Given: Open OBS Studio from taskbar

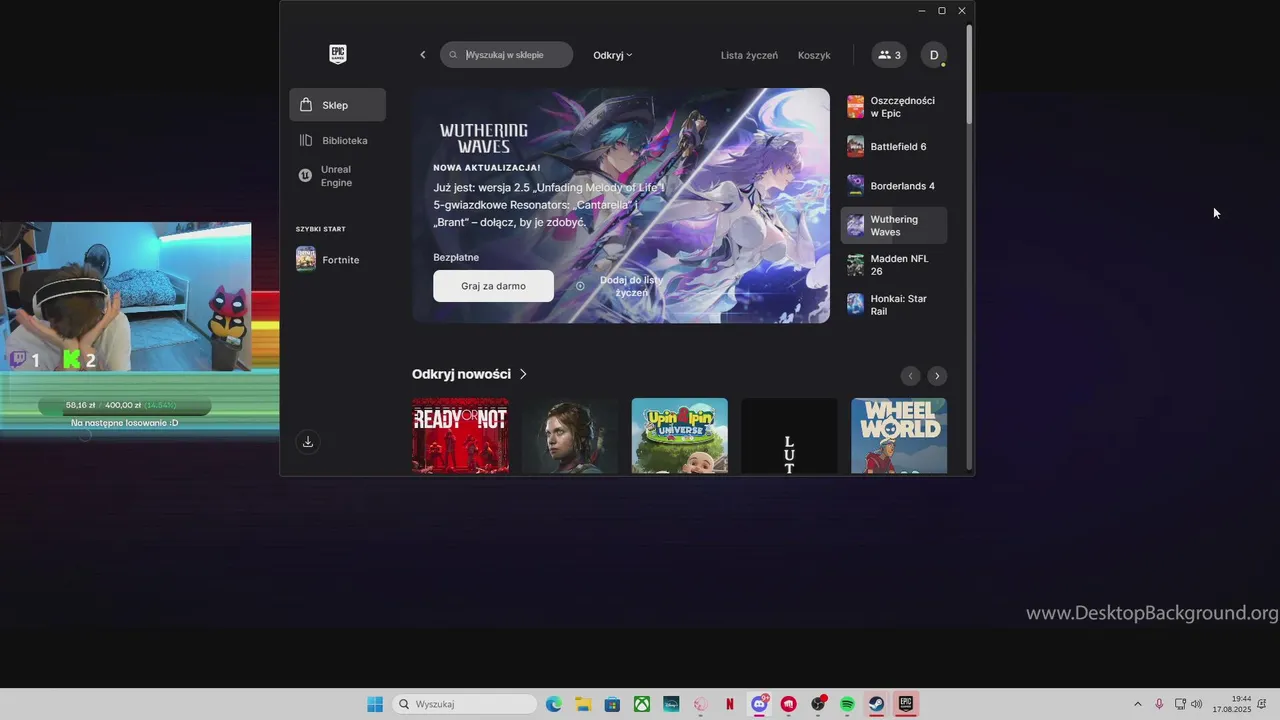Looking at the screenshot, I should [x=818, y=704].
